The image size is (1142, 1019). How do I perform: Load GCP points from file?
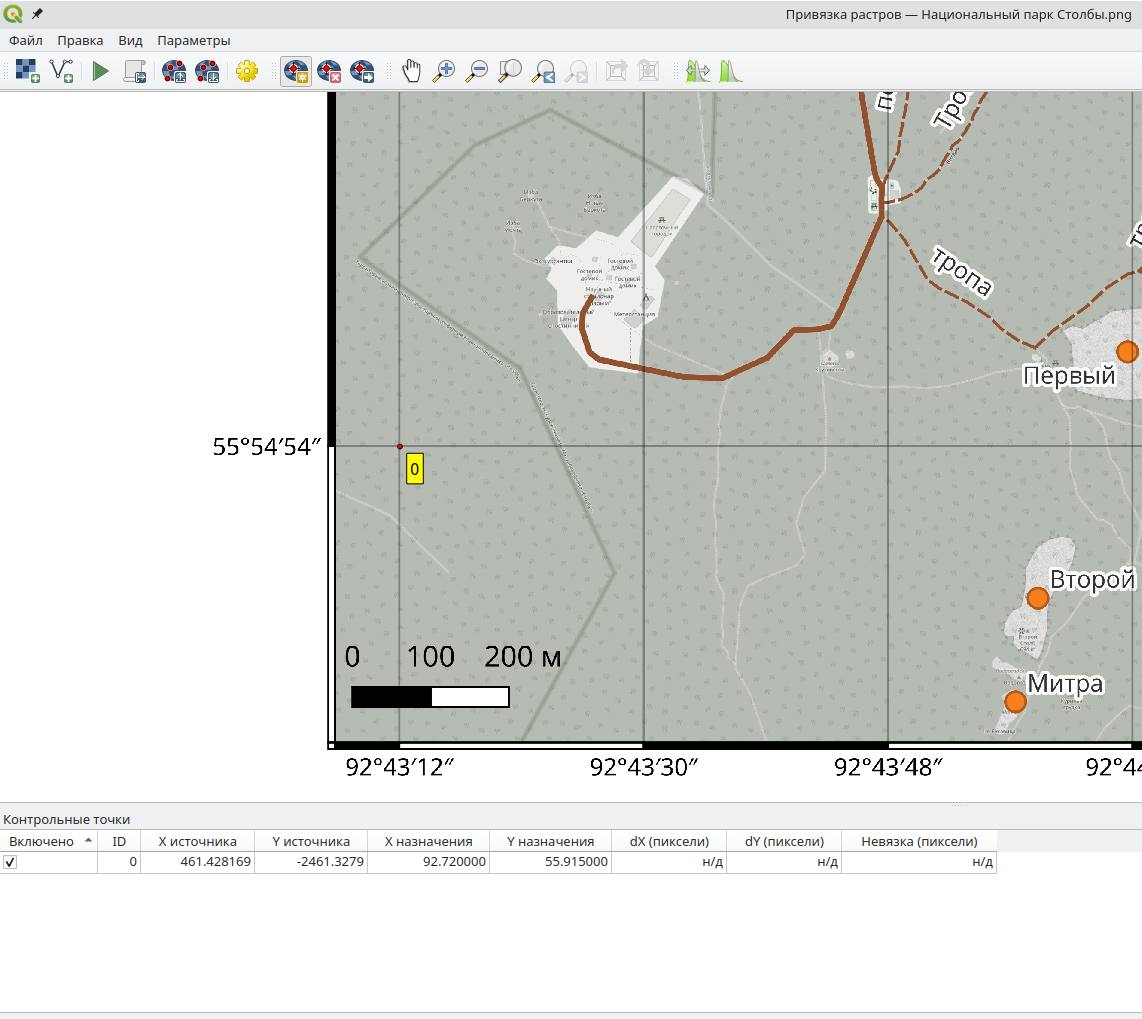174,71
